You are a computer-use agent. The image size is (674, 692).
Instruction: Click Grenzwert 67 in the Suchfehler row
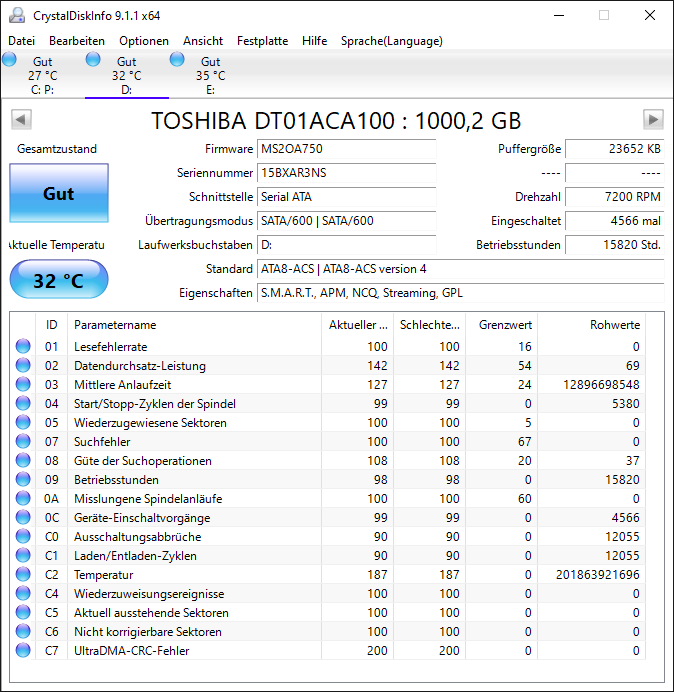click(524, 441)
